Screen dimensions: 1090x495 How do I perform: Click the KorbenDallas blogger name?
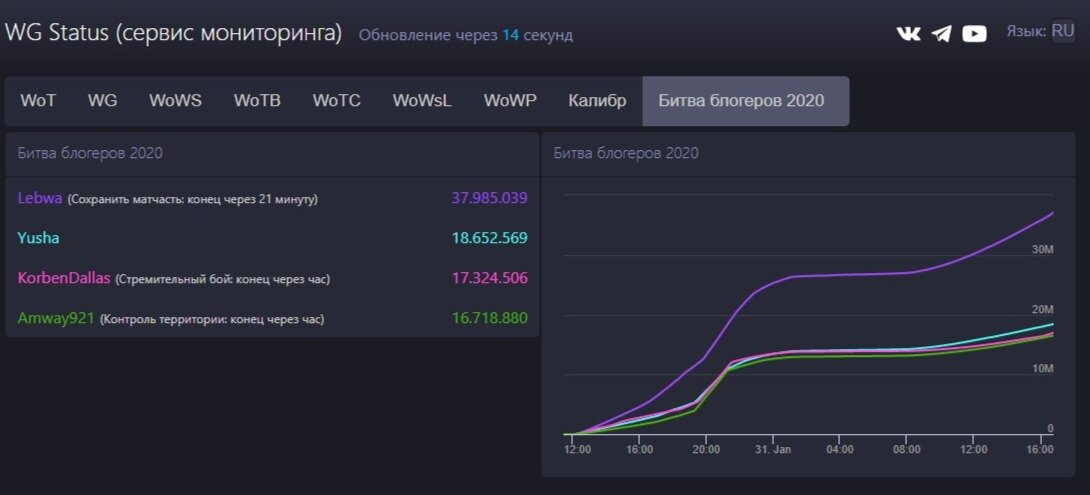pos(64,278)
